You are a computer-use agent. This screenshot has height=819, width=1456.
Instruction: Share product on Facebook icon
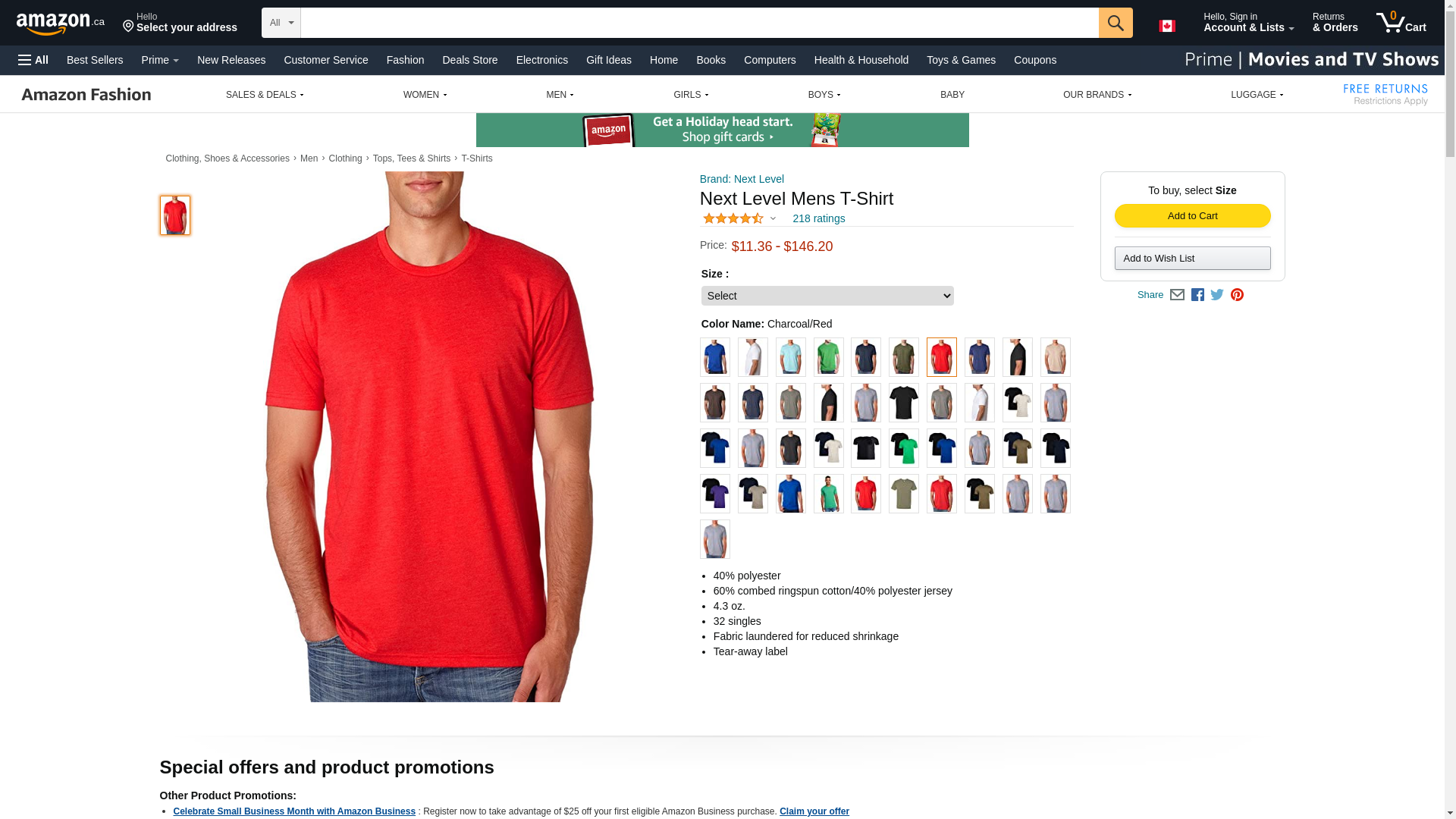(x=1197, y=295)
